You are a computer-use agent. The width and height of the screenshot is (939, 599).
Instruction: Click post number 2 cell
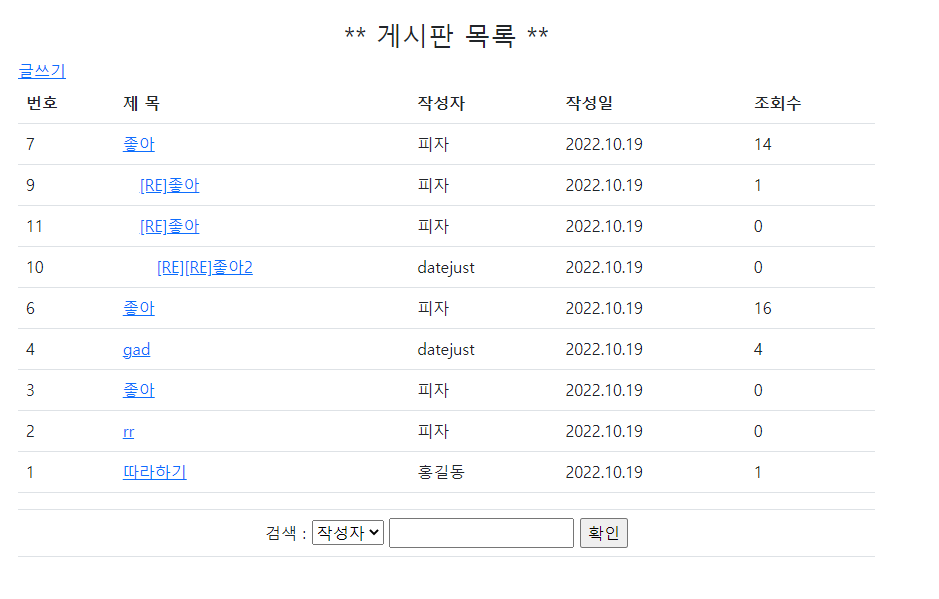tap(31, 431)
